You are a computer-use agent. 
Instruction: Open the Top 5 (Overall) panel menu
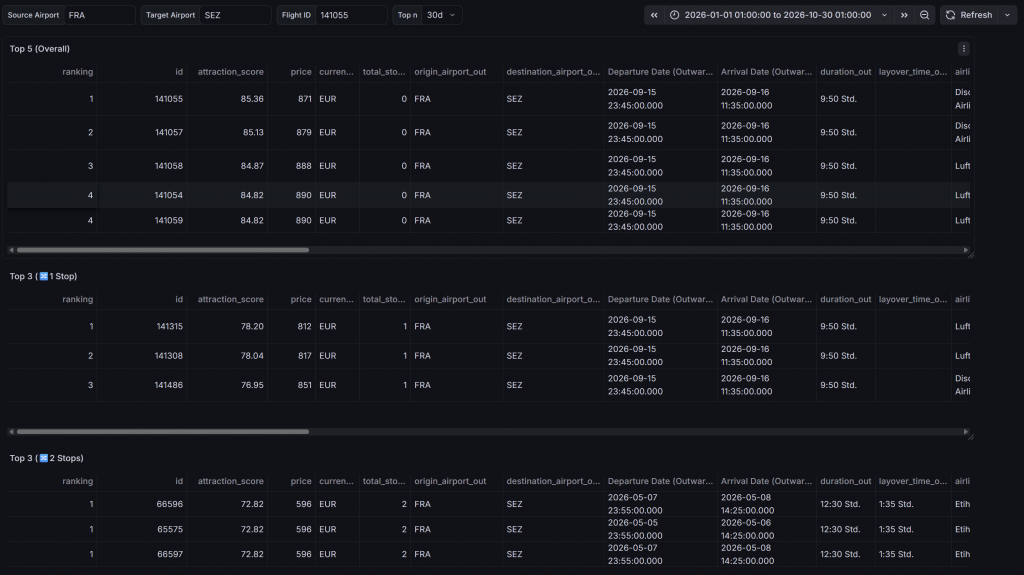pyautogui.click(x=963, y=48)
